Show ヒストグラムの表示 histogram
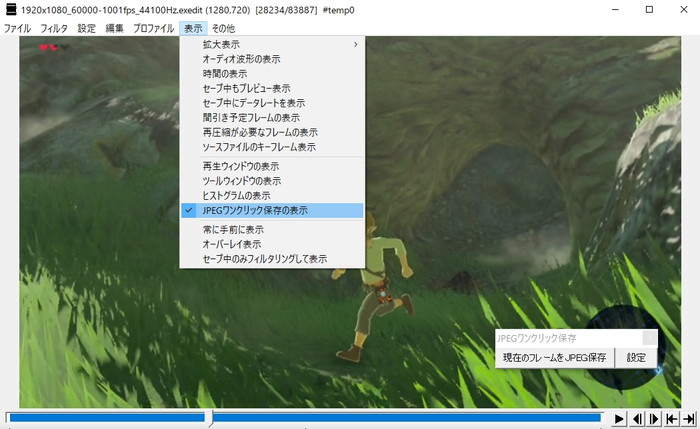The image size is (700, 429). [x=272, y=196]
